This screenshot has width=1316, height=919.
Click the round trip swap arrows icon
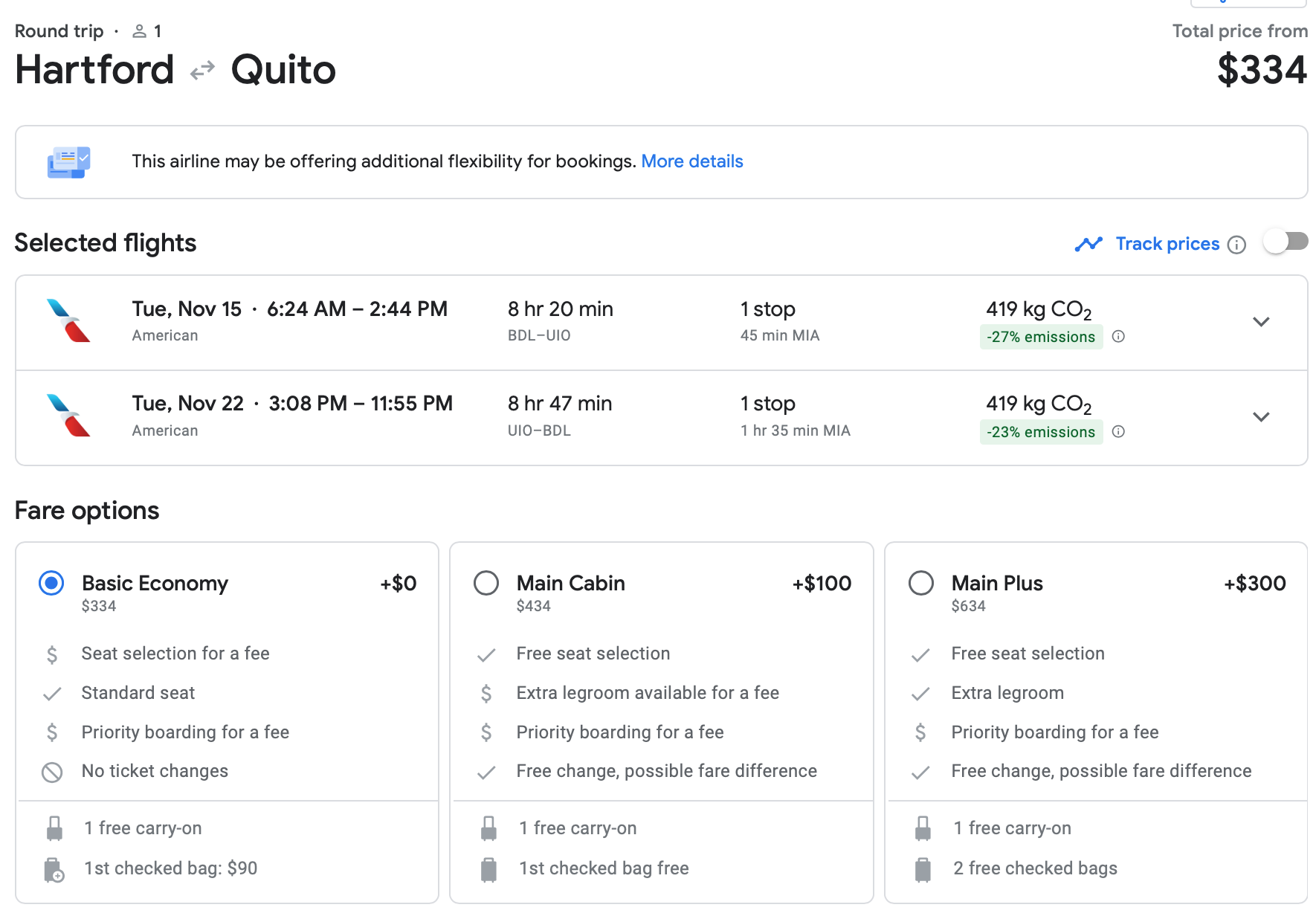pos(202,71)
